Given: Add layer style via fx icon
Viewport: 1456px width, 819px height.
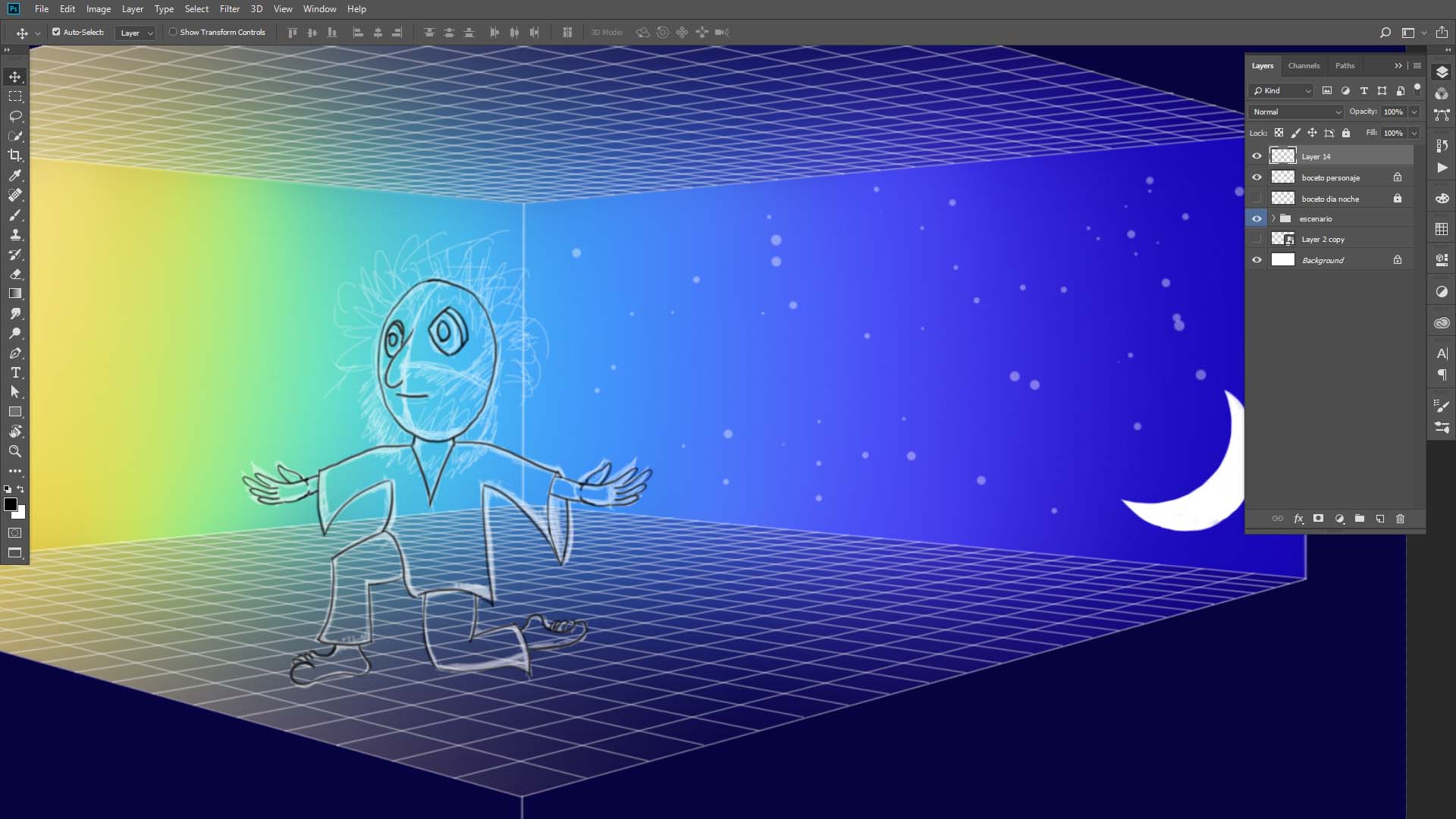Looking at the screenshot, I should [1298, 519].
